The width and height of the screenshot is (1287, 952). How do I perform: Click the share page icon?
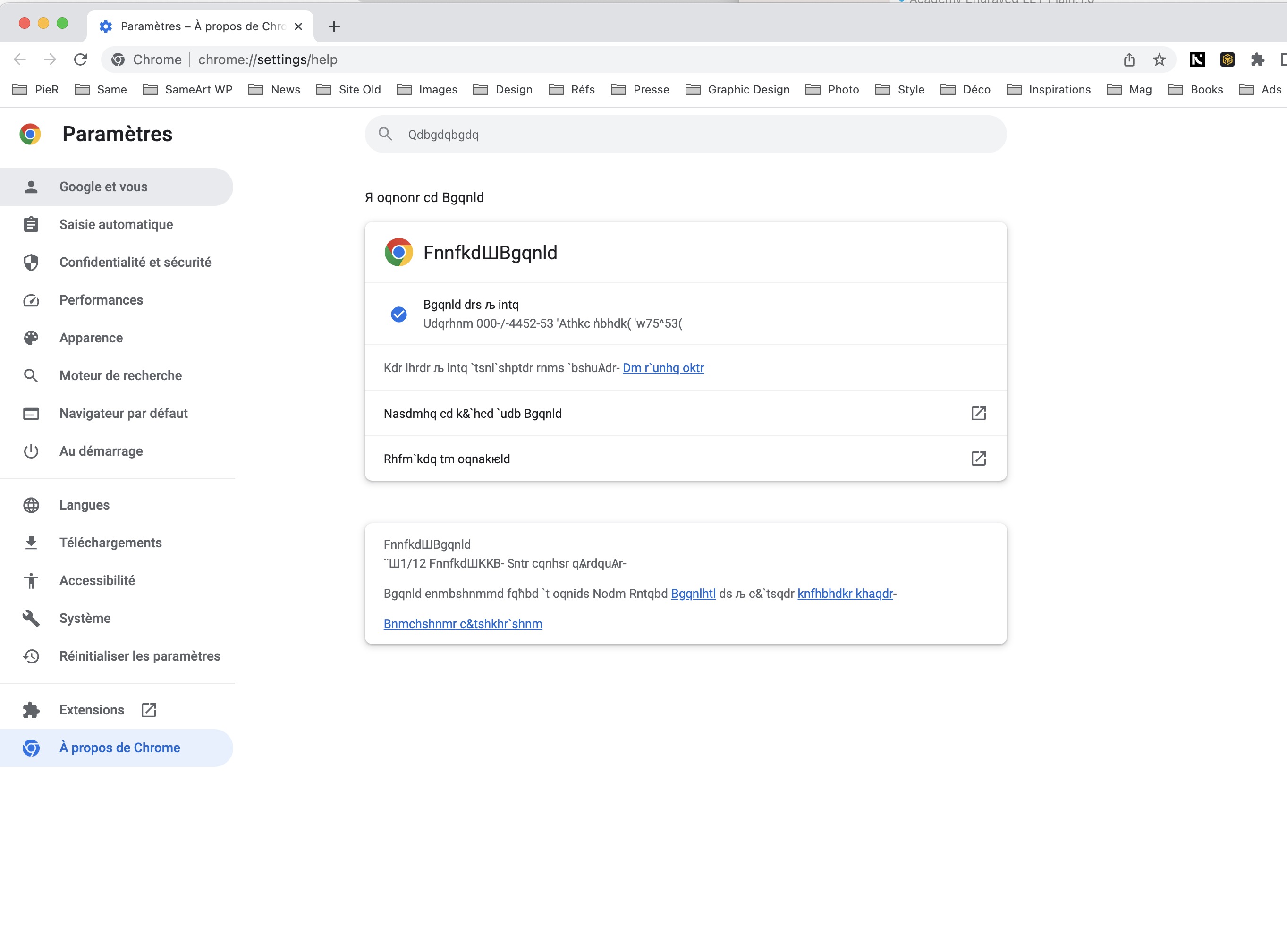coord(1129,59)
